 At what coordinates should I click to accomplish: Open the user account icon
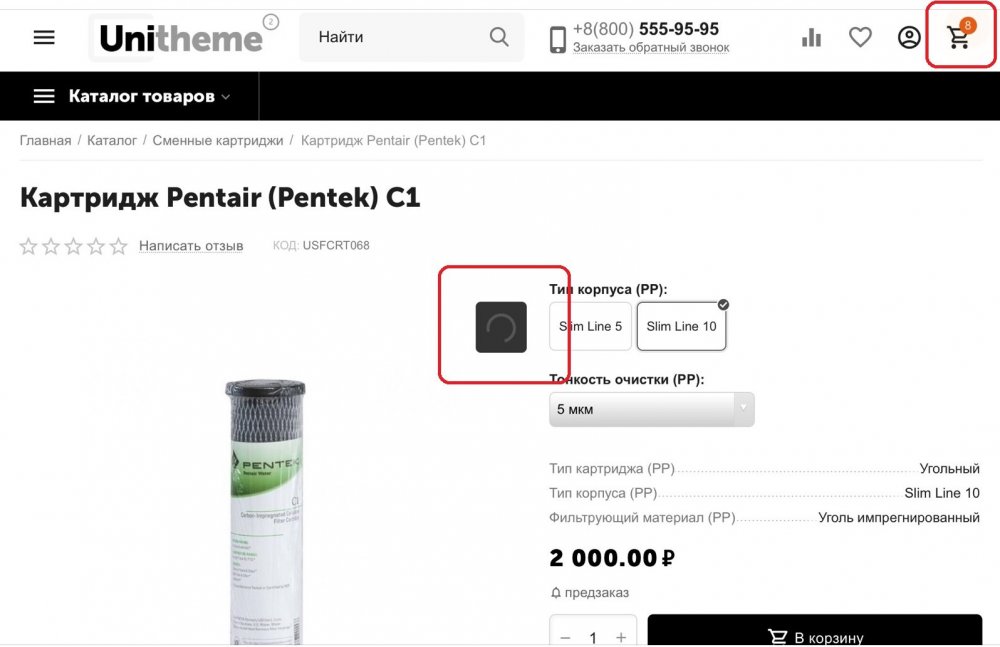tap(909, 37)
